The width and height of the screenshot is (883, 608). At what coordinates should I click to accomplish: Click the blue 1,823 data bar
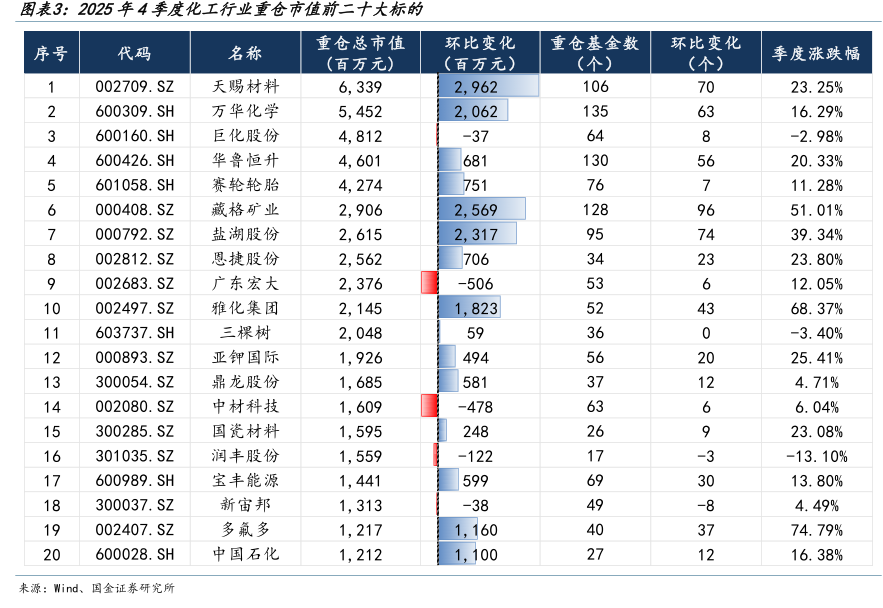pyautogui.click(x=468, y=307)
